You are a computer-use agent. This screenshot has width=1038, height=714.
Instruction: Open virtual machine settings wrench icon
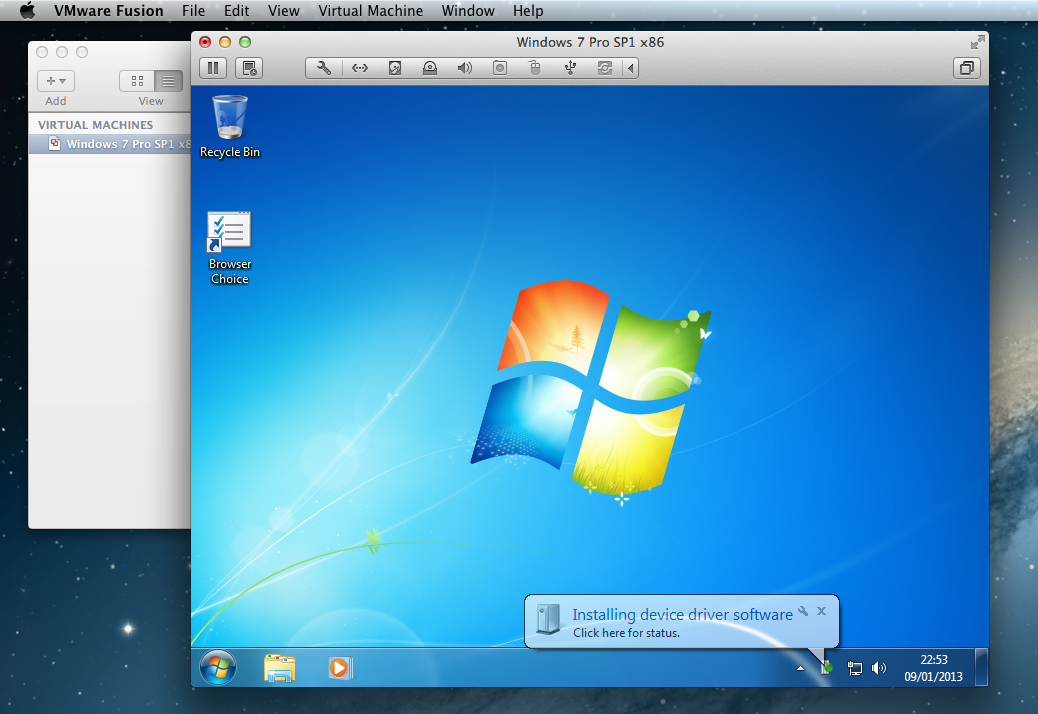click(x=324, y=68)
